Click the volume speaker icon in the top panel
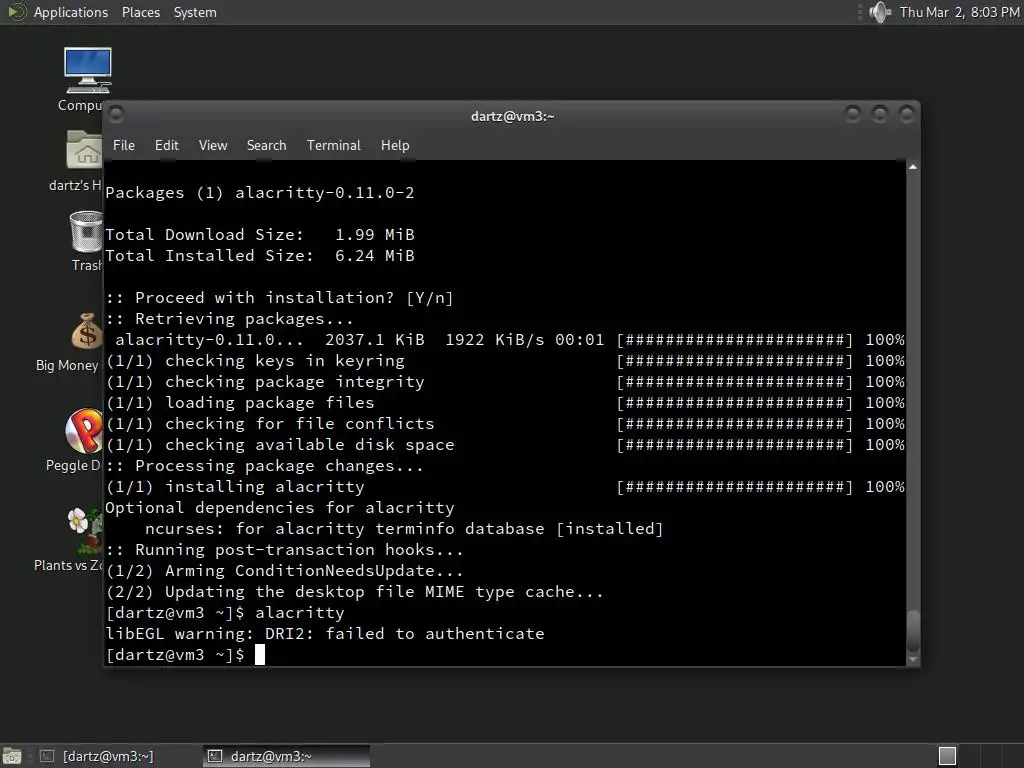Viewport: 1024px width, 768px height. click(x=880, y=12)
